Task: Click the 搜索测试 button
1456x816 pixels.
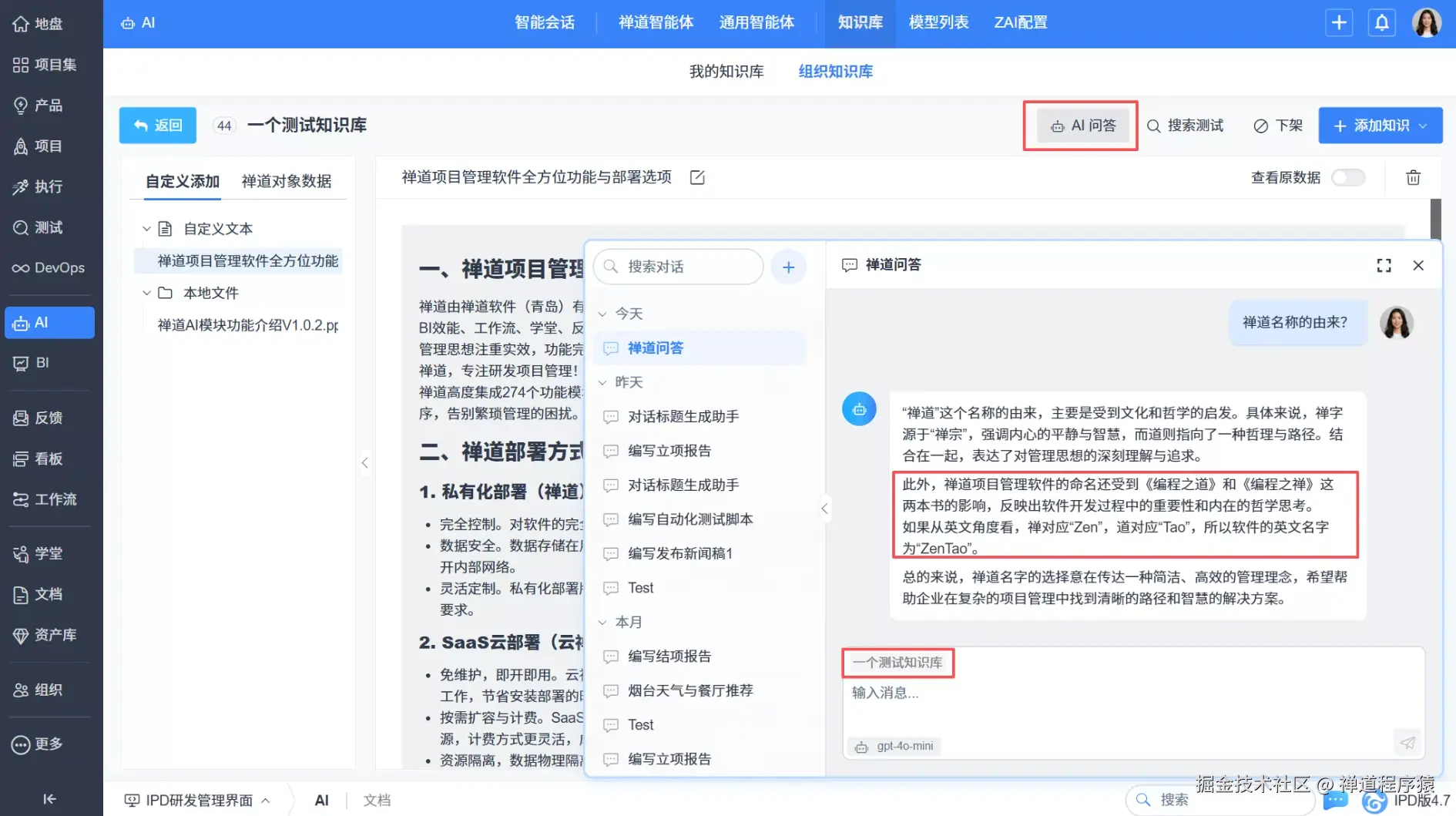Action: click(1185, 126)
